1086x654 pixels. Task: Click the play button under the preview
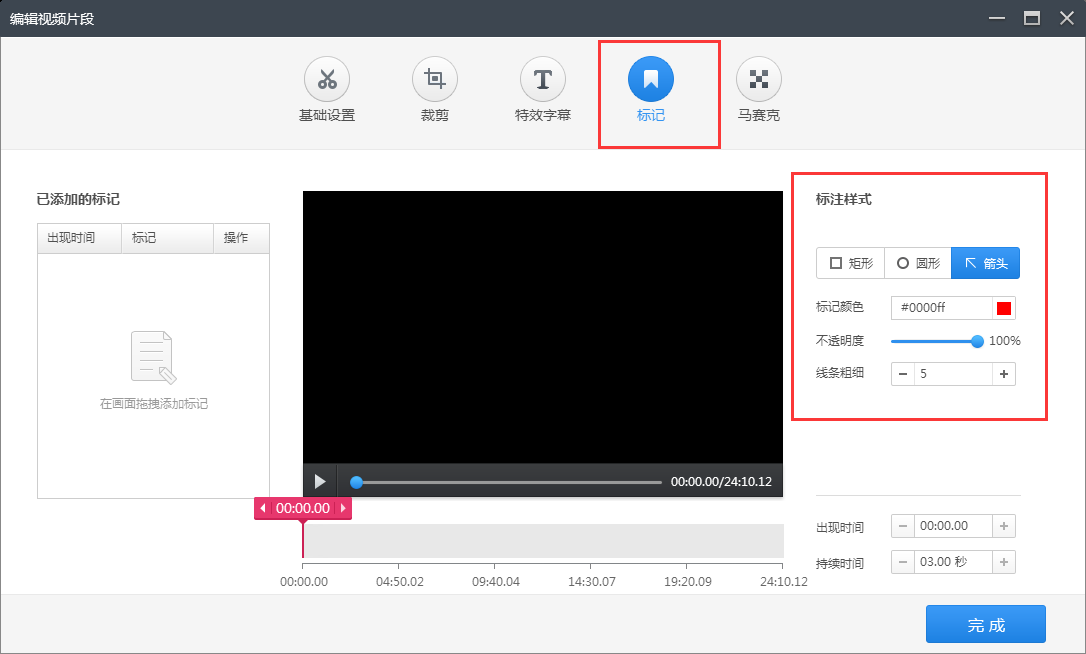click(x=320, y=481)
